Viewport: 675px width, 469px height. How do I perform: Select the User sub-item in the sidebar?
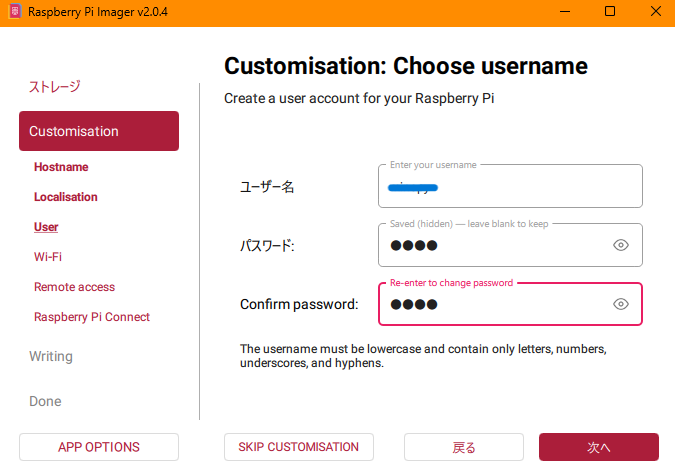(46, 227)
